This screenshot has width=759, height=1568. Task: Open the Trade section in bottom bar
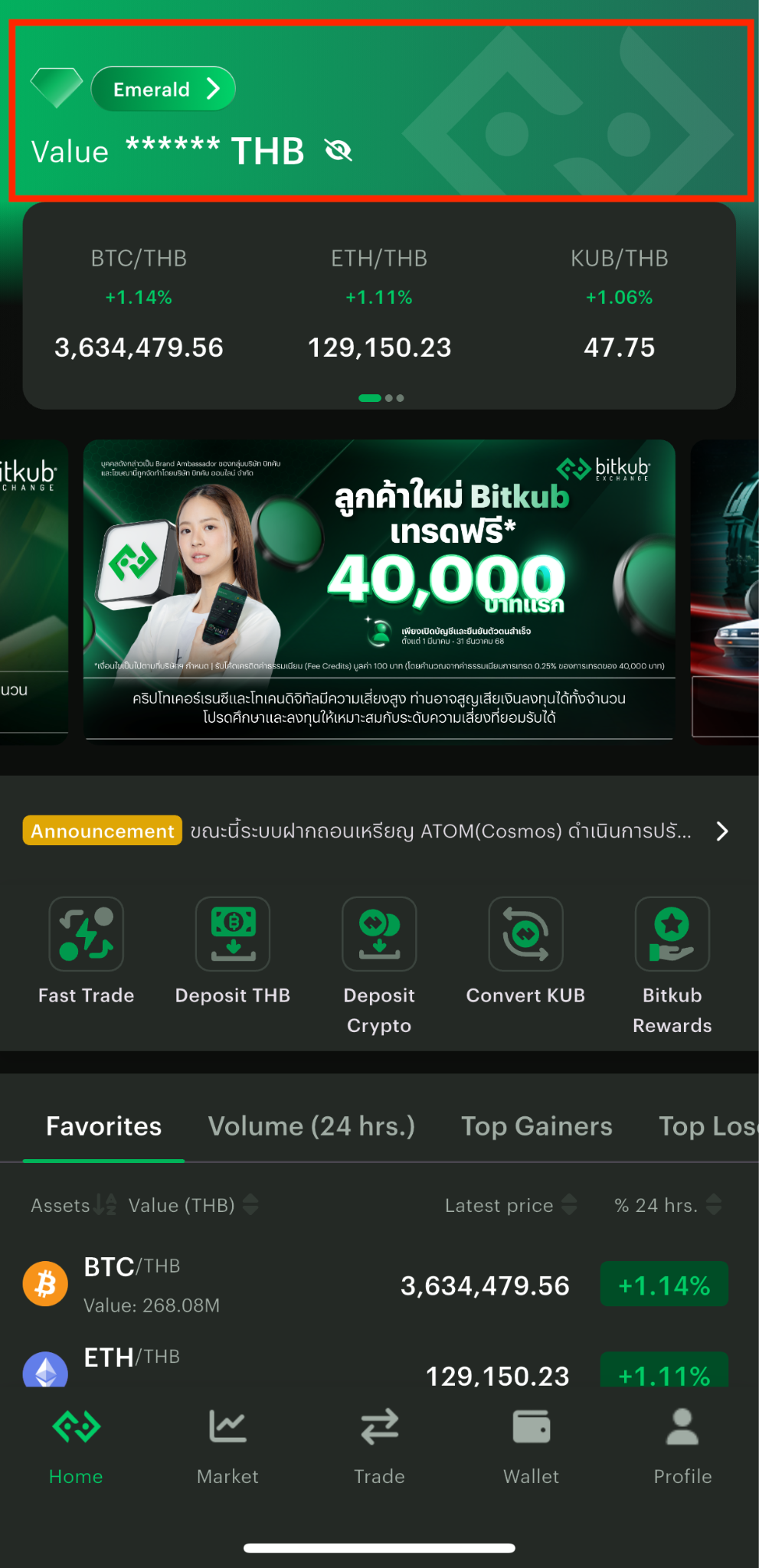pos(379,1444)
